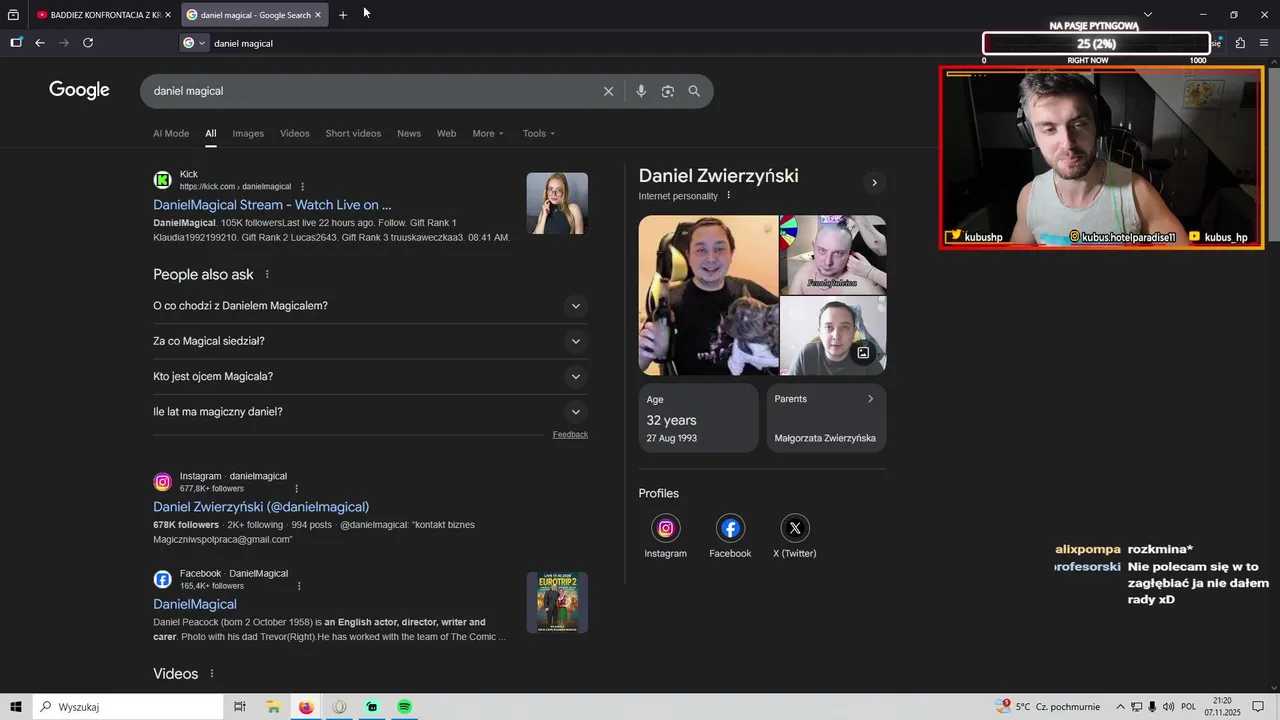Viewport: 1280px width, 720px height.
Task: Open search engine selector in address bar
Action: [194, 43]
